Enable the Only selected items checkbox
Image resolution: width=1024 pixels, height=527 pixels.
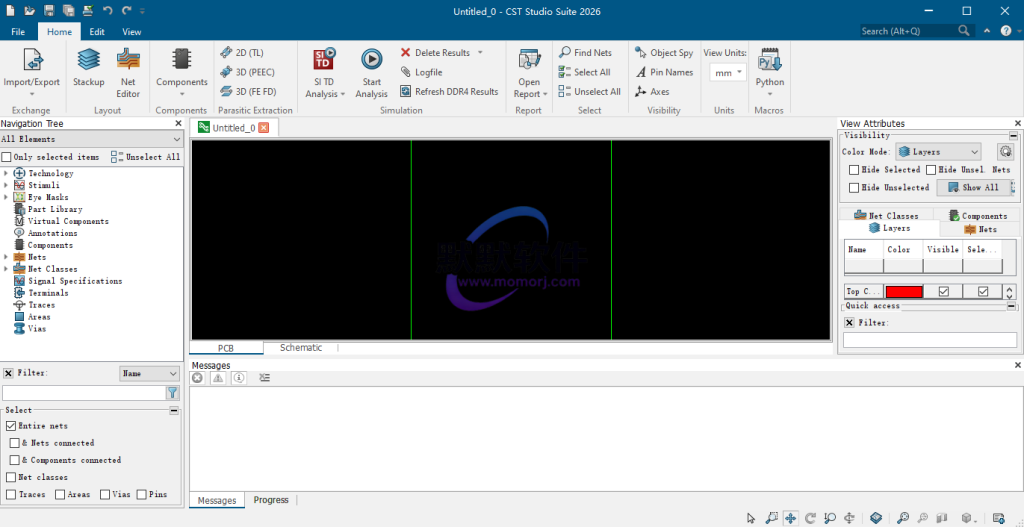(x=7, y=157)
